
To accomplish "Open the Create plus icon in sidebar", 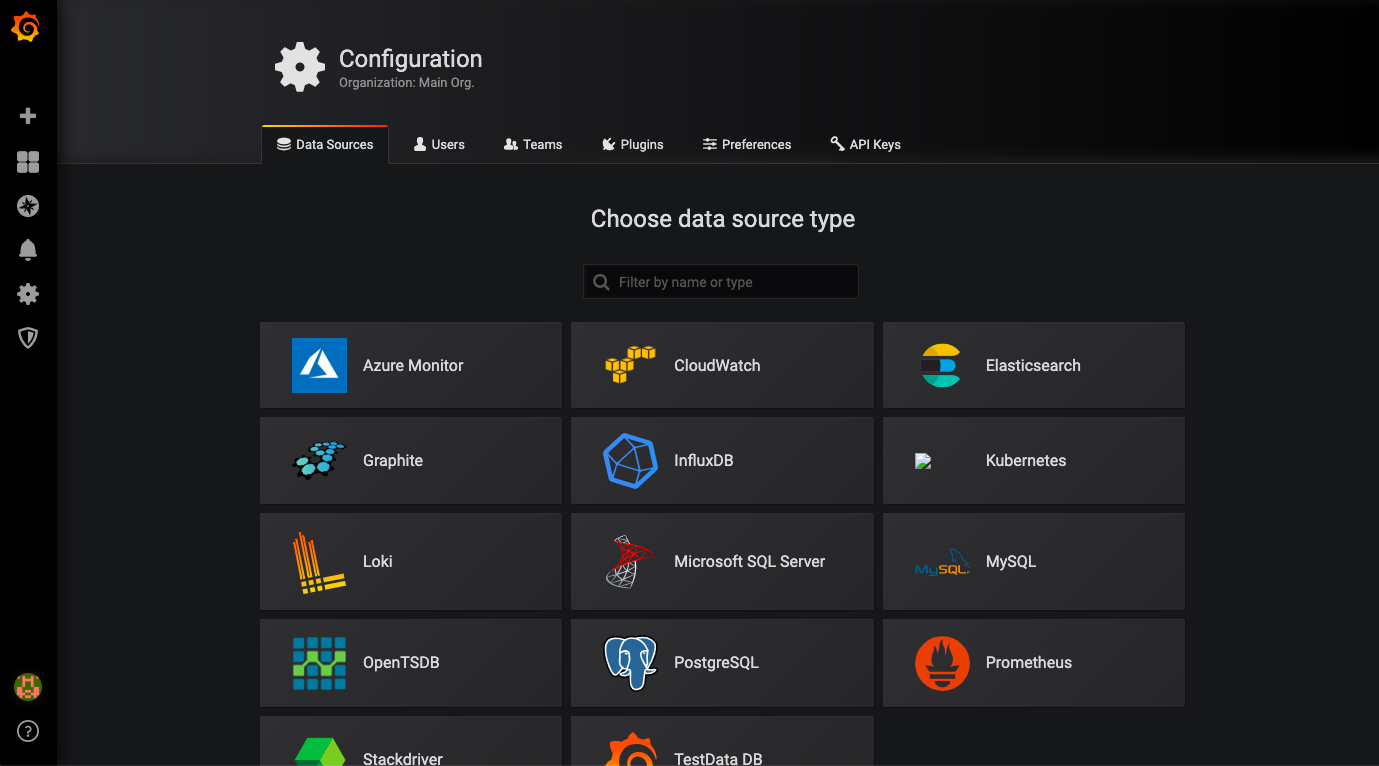I will coord(28,116).
